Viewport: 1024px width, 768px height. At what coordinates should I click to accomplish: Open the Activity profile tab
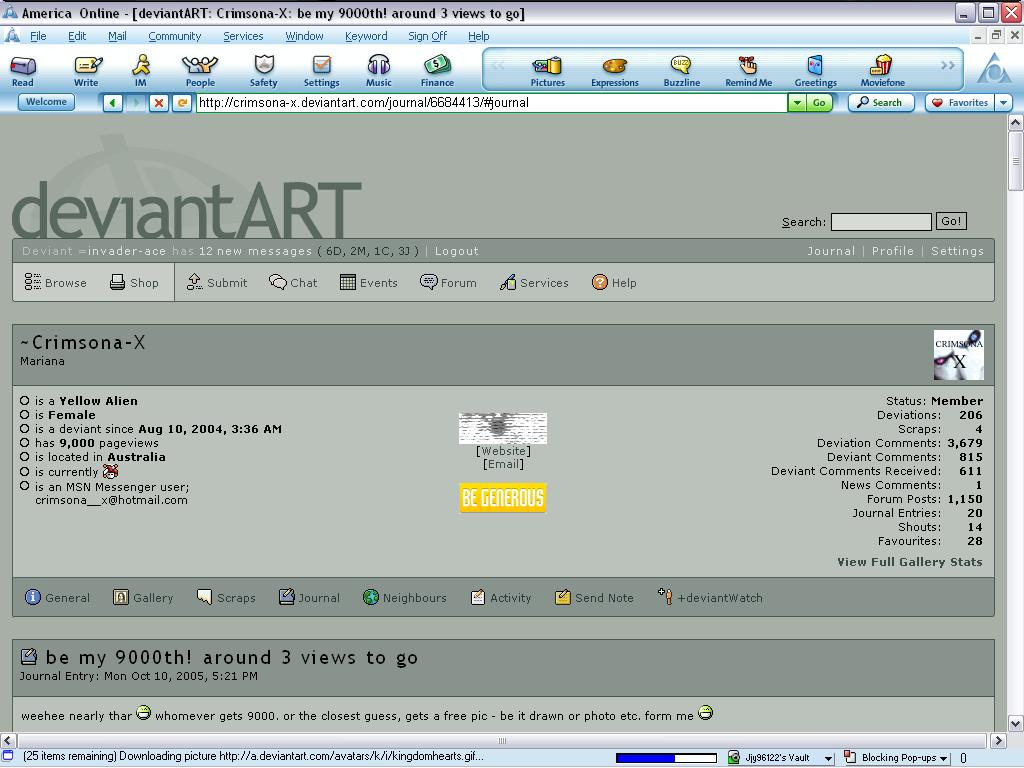click(501, 597)
